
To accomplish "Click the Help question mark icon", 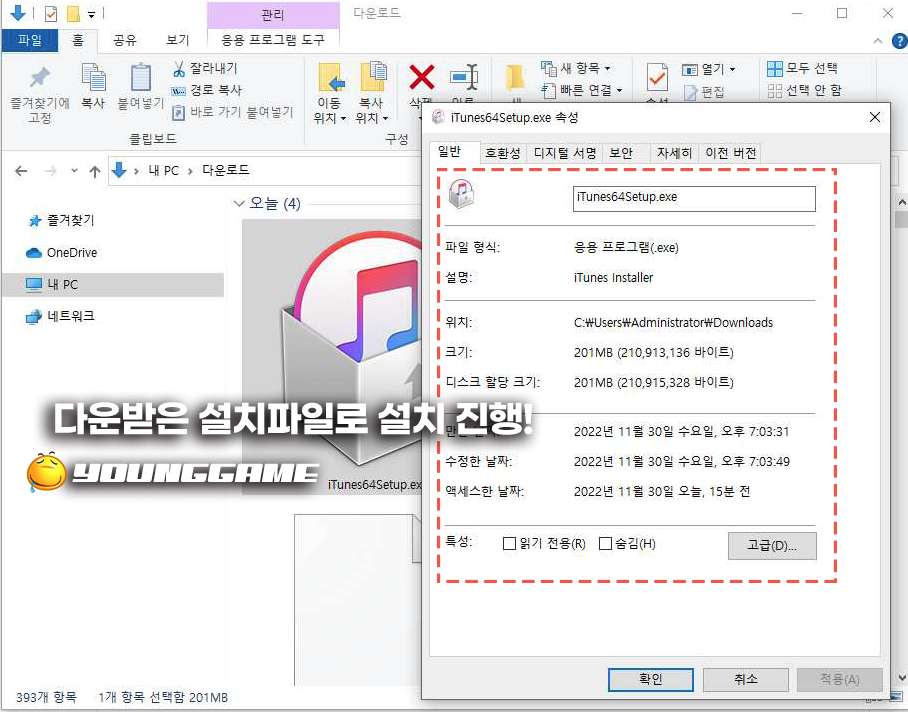I will click(899, 41).
